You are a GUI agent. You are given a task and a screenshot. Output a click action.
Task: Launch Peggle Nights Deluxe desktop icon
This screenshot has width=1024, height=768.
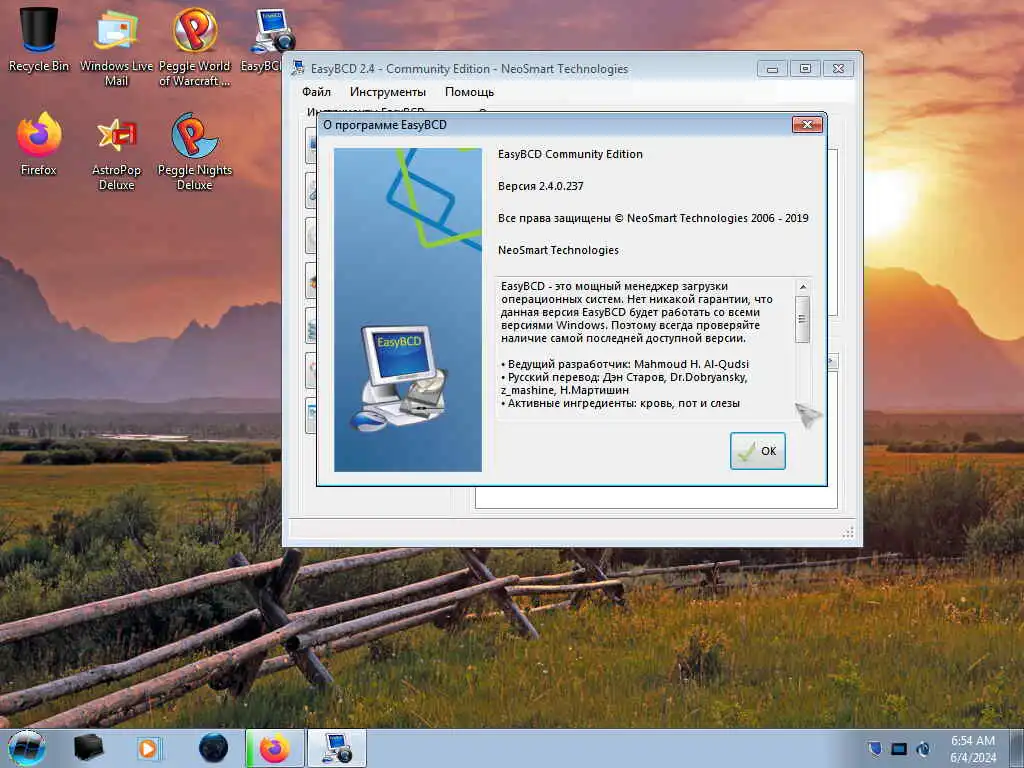point(195,152)
